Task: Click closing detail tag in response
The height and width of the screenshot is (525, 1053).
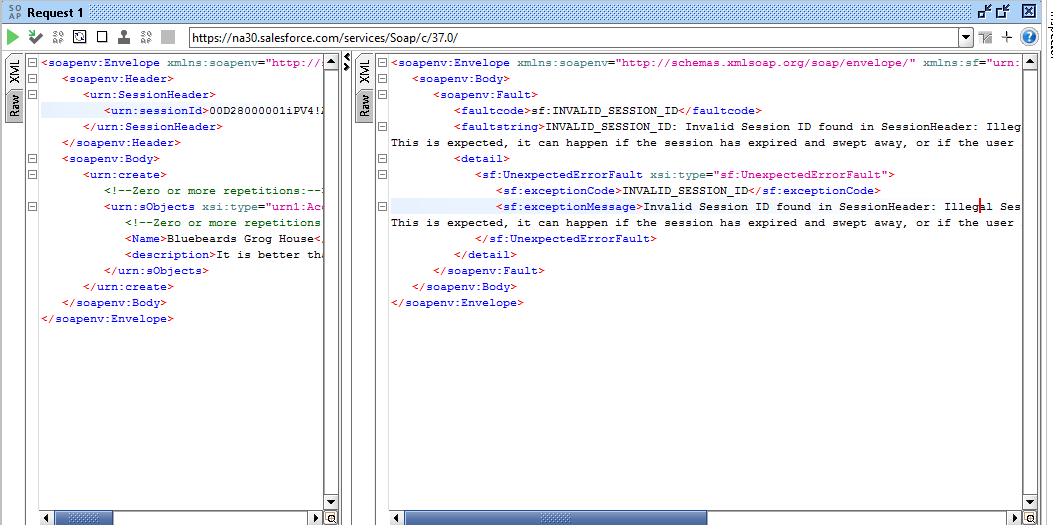Action: 486,255
